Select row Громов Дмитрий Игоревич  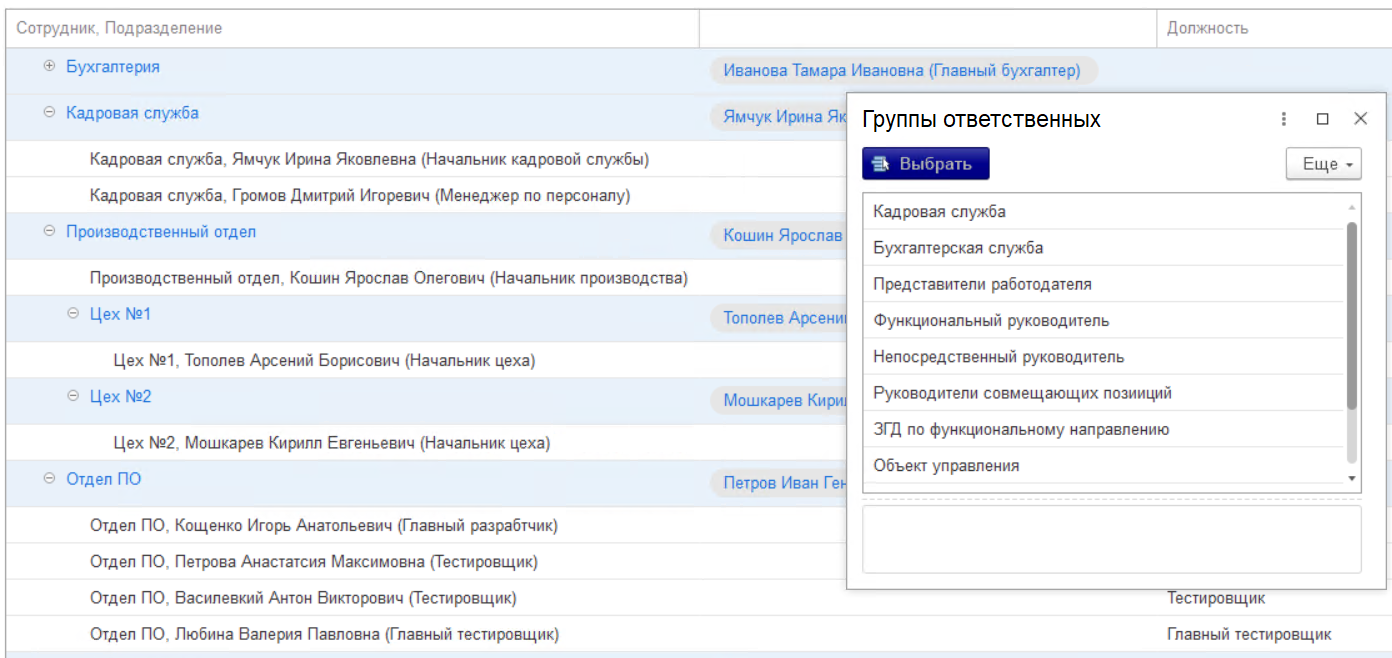click(360, 196)
